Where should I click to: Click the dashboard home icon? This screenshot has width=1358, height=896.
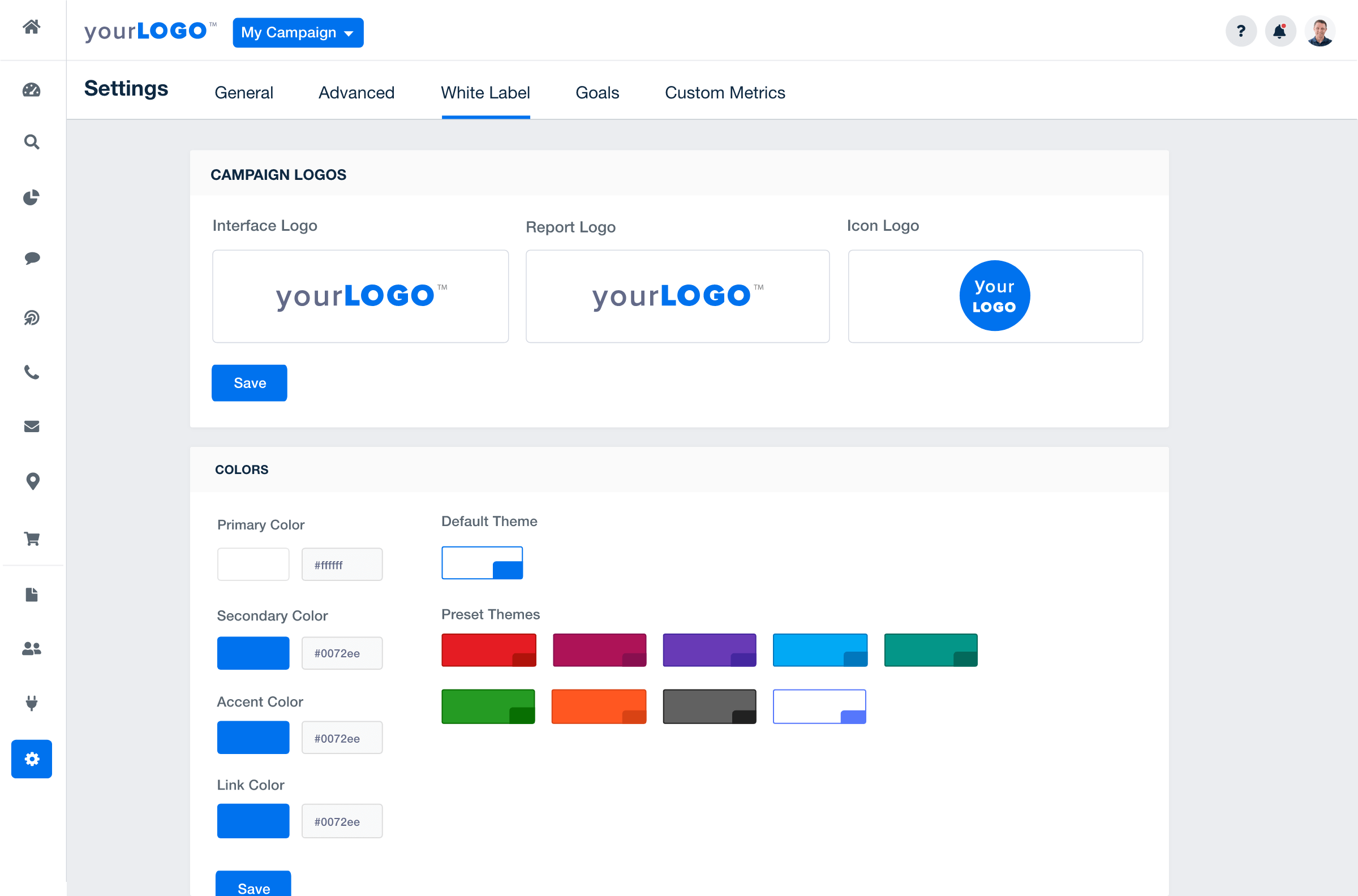31,29
